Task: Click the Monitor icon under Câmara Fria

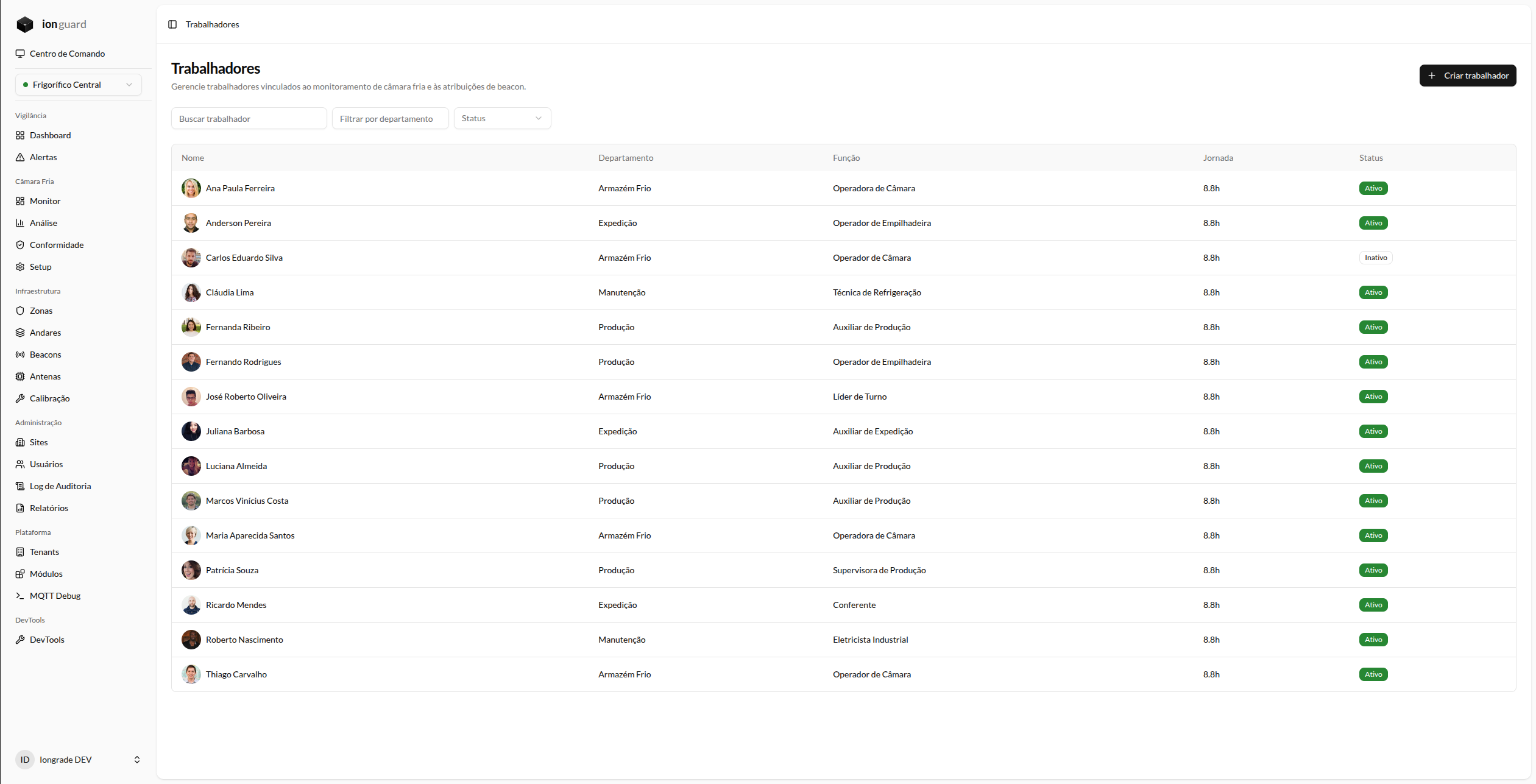Action: [20, 201]
